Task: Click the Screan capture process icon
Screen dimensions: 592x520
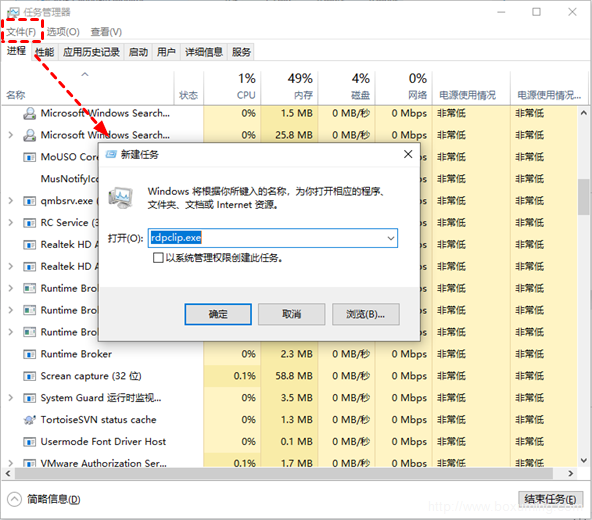Action: point(29,376)
